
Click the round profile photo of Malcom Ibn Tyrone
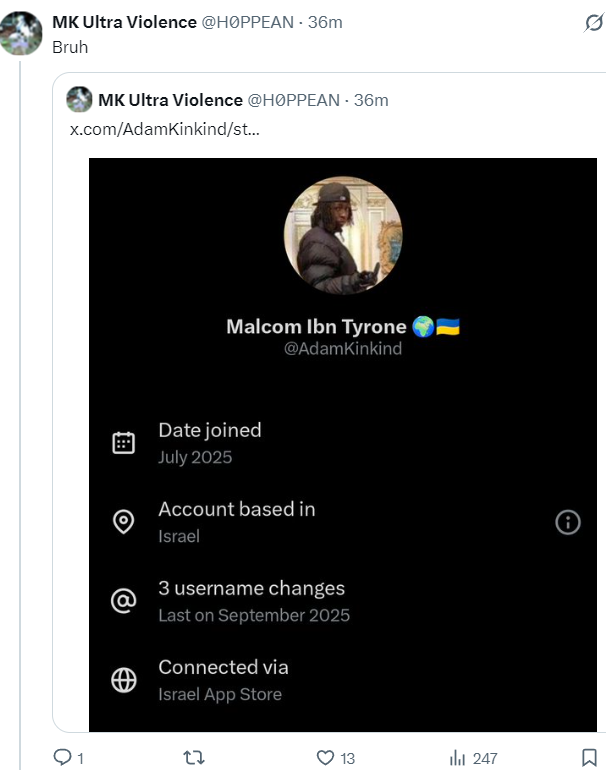[x=343, y=236]
